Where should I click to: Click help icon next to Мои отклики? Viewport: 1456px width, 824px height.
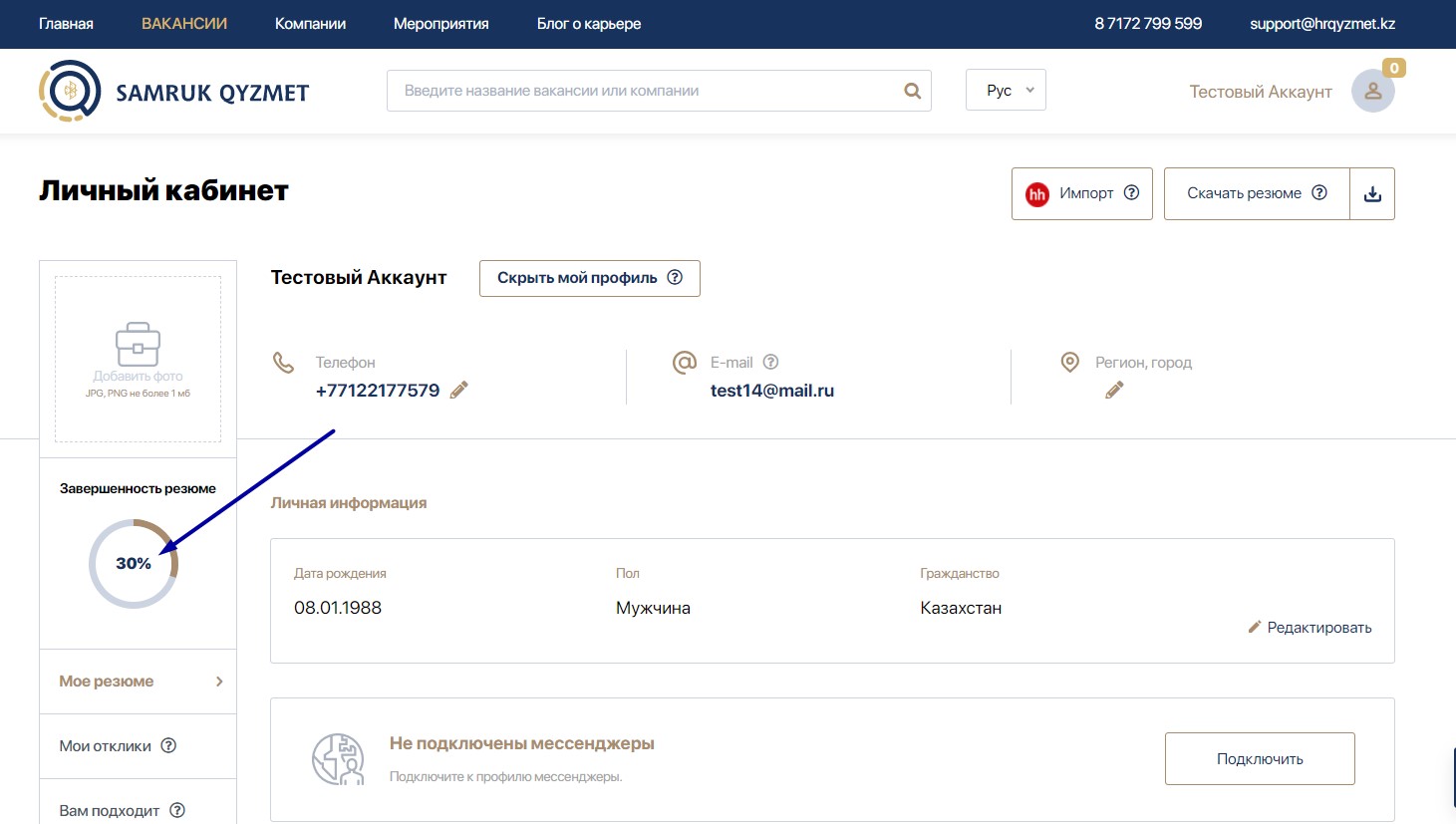point(168,745)
